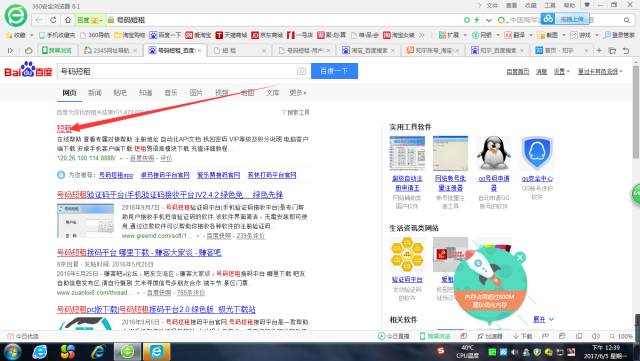Screen dimensions: 640x361
Task: Toggle the sound mute icon in status bar
Action: coord(596,336)
